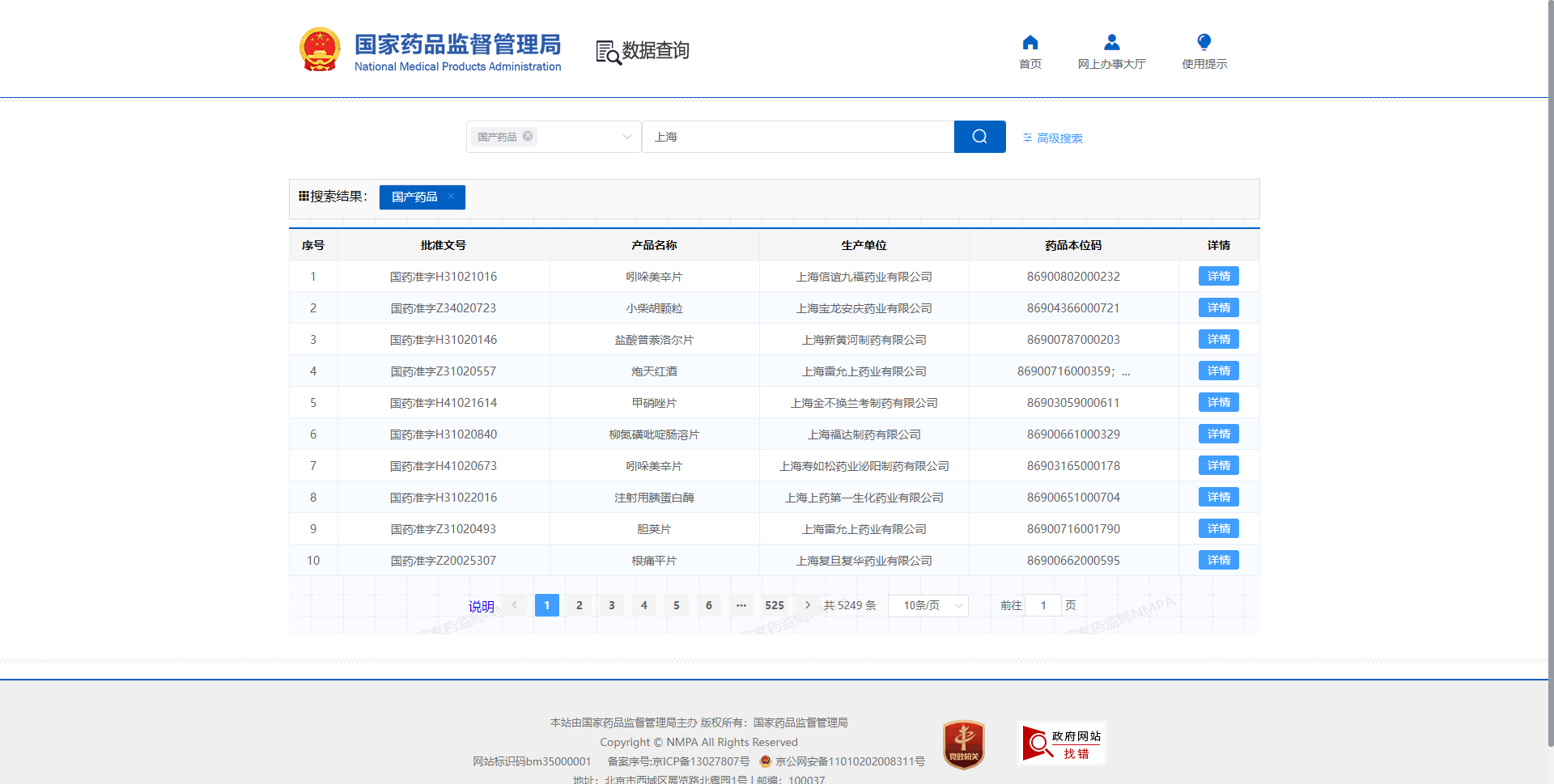The width and height of the screenshot is (1554, 784).
Task: Jump to last page 525
Action: [774, 605]
